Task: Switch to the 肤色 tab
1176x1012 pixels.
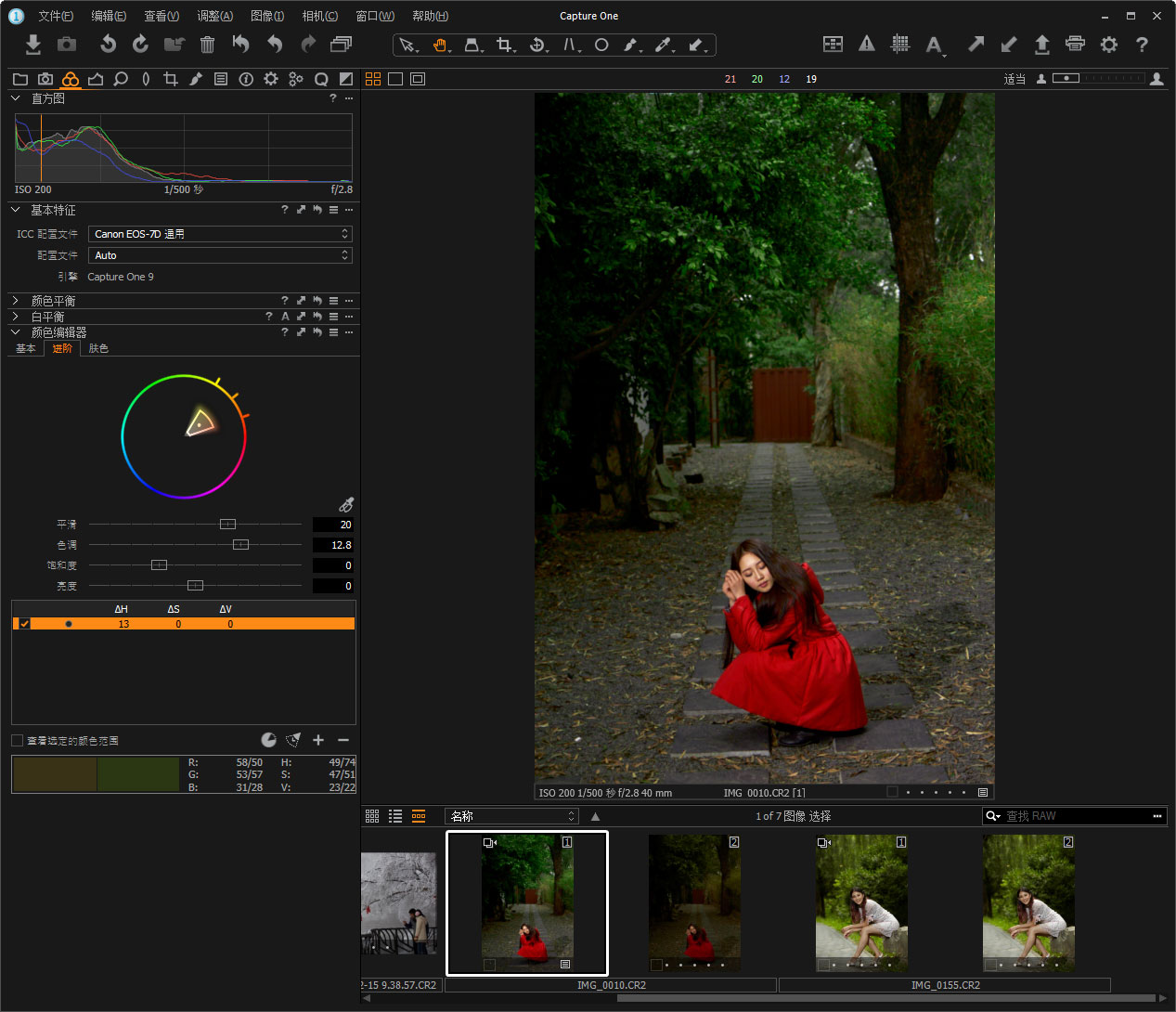Action: [98, 348]
